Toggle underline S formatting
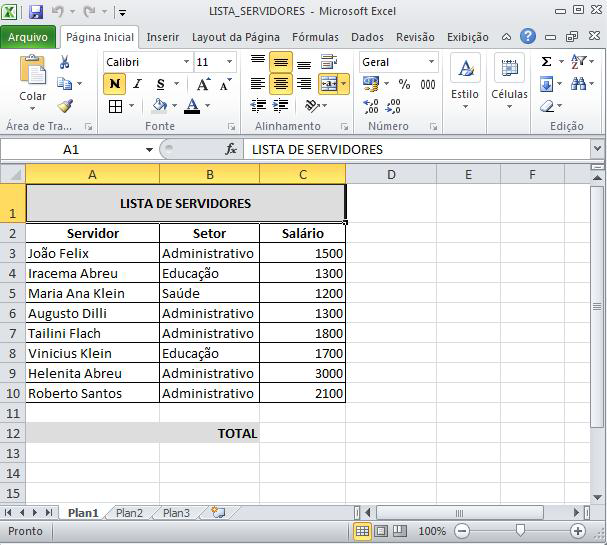 [161, 84]
